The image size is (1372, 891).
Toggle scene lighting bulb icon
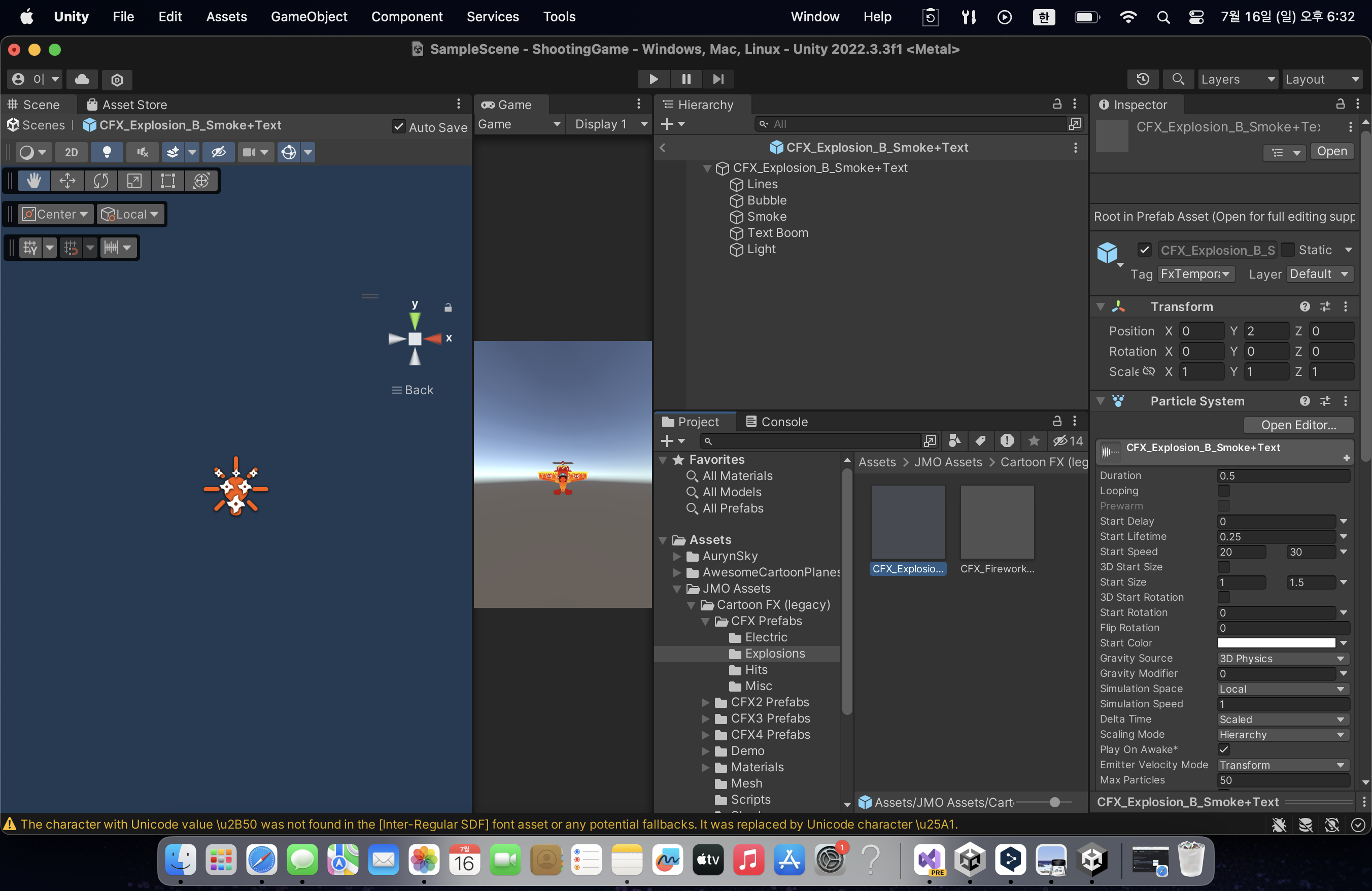click(x=107, y=152)
